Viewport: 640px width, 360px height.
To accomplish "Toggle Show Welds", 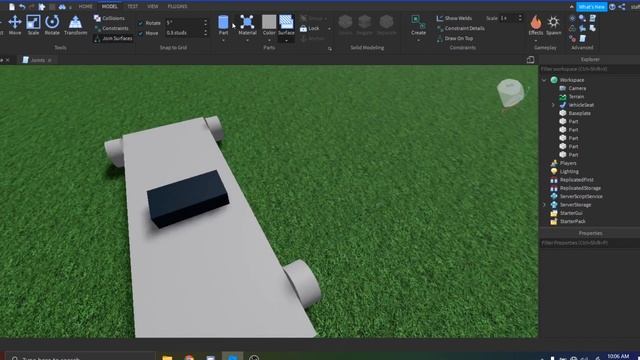I will (454, 18).
